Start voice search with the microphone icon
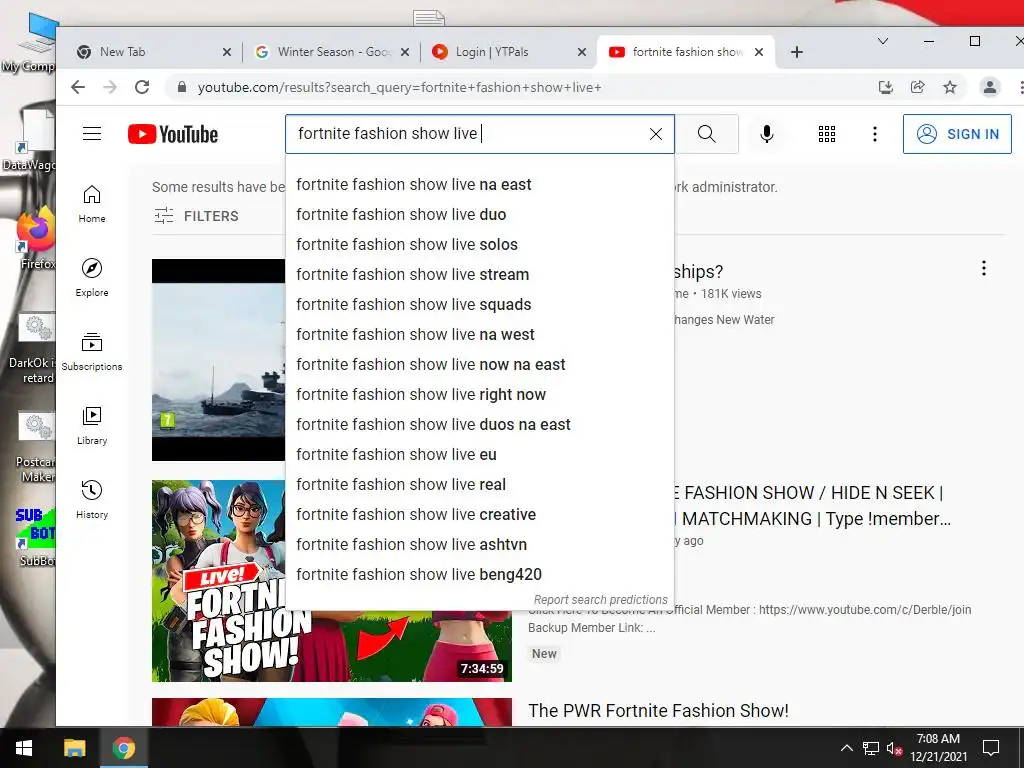1024x768 pixels. coord(767,134)
